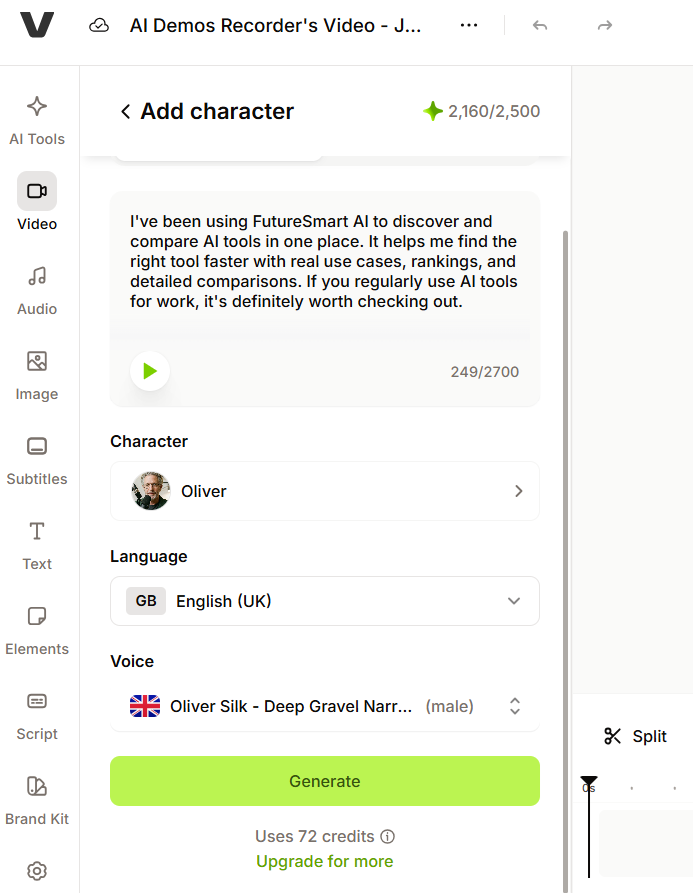Open the Image sidebar section
Image resolution: width=693 pixels, height=893 pixels.
coord(37,376)
